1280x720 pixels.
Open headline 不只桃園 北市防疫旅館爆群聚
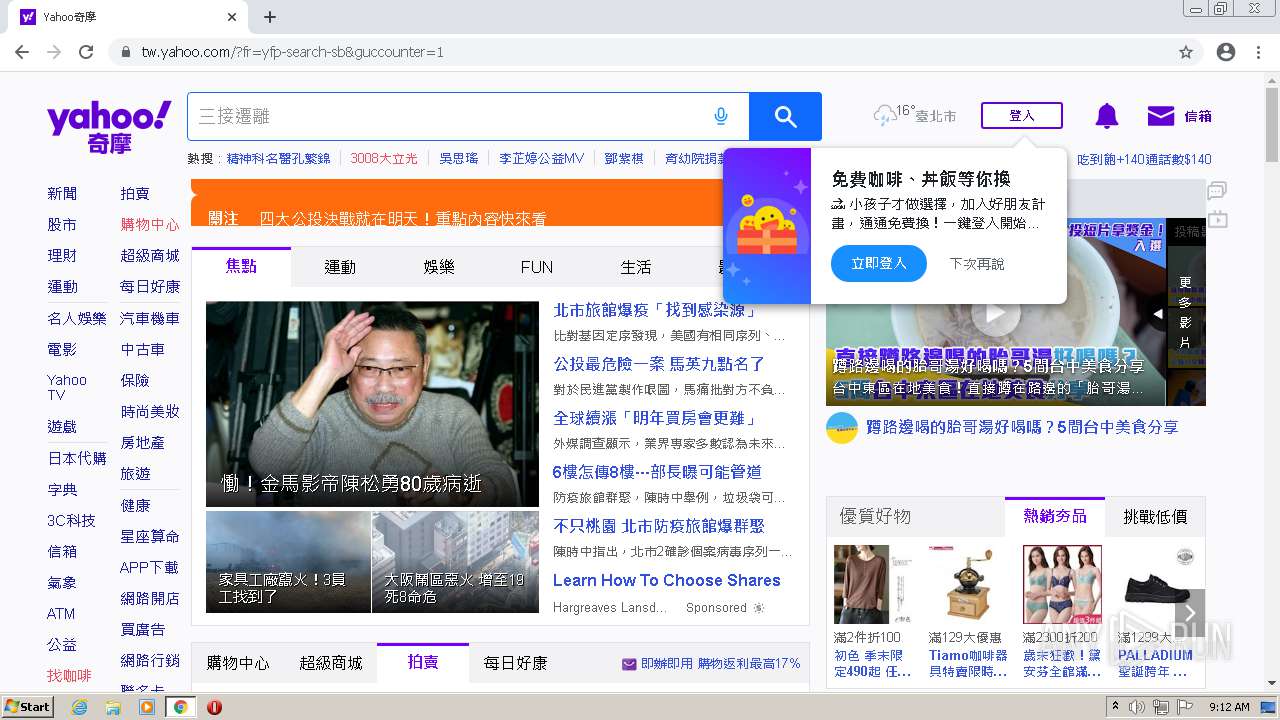(659, 525)
